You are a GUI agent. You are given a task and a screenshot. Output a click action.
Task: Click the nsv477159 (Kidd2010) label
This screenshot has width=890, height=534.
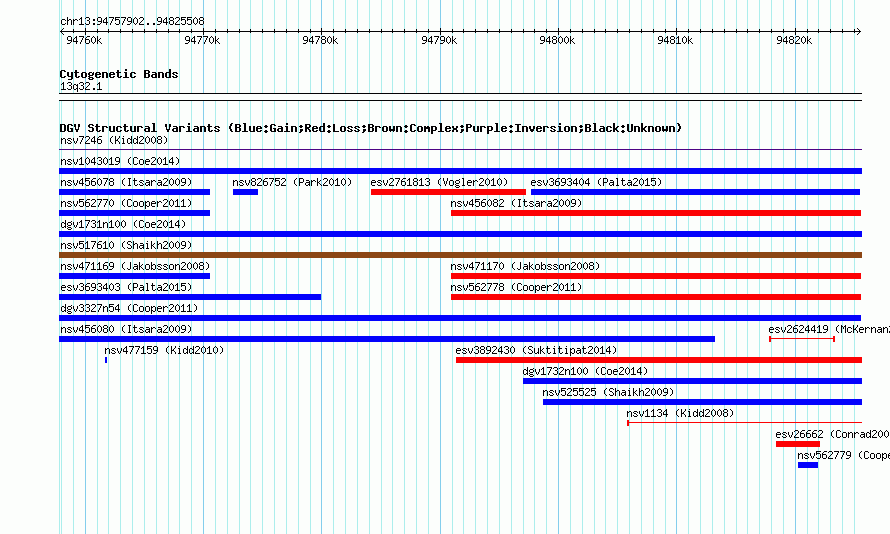(164, 350)
